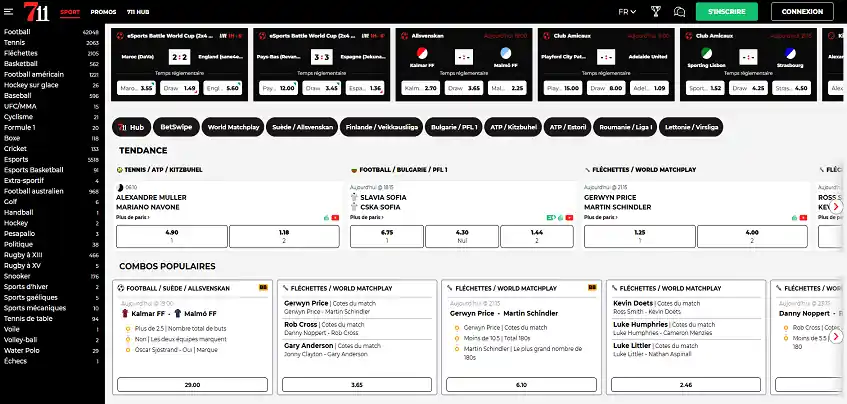Click next arrow in Combos Populaires carousel
Viewport: 847px width, 404px height.
(x=836, y=336)
